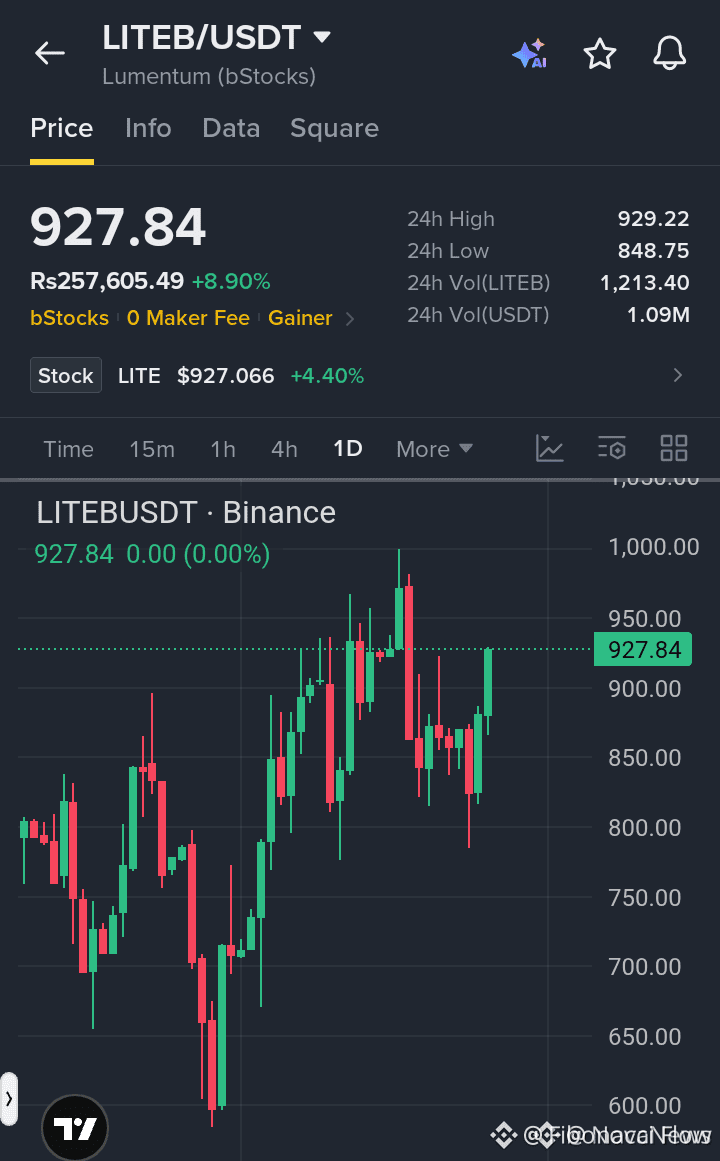This screenshot has width=720, height=1161.
Task: Open the LITEB/USDT pair selector dropdown
Action: click(216, 37)
